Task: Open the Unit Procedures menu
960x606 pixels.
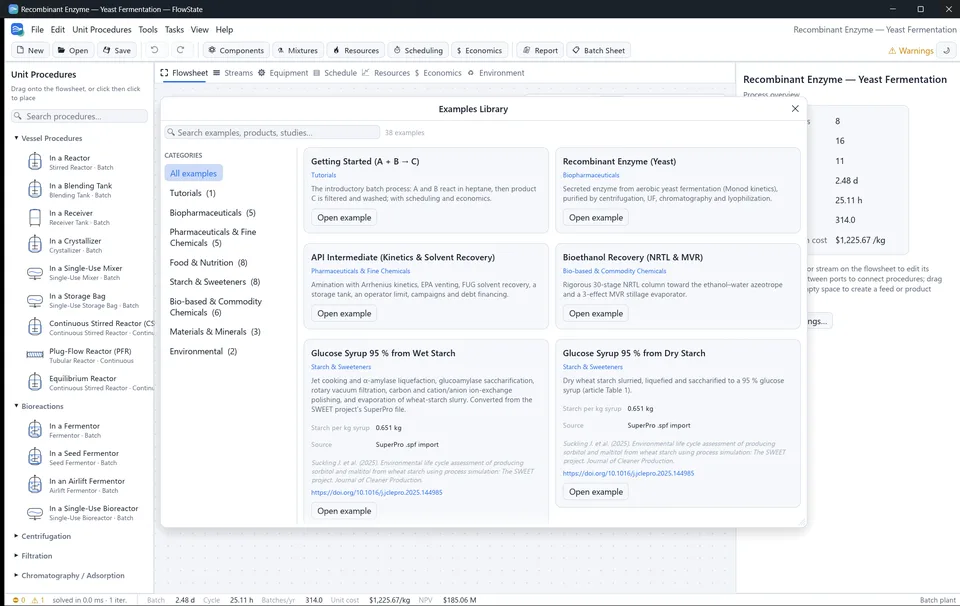Action: click(x=102, y=29)
